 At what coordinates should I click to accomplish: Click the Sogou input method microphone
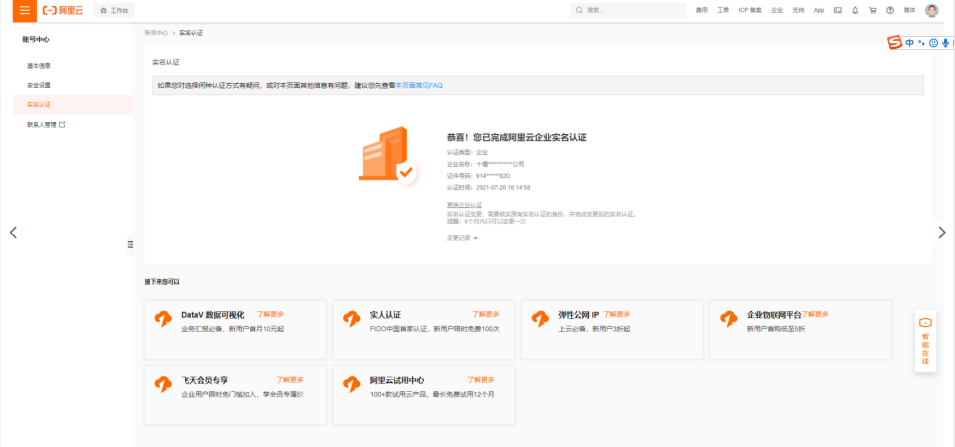945,43
